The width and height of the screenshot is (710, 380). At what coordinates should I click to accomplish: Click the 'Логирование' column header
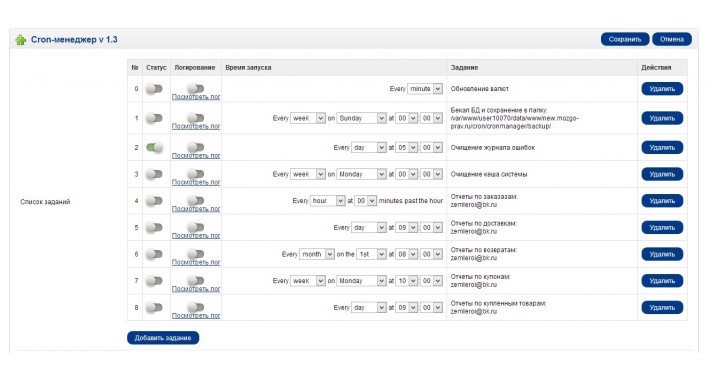click(195, 67)
